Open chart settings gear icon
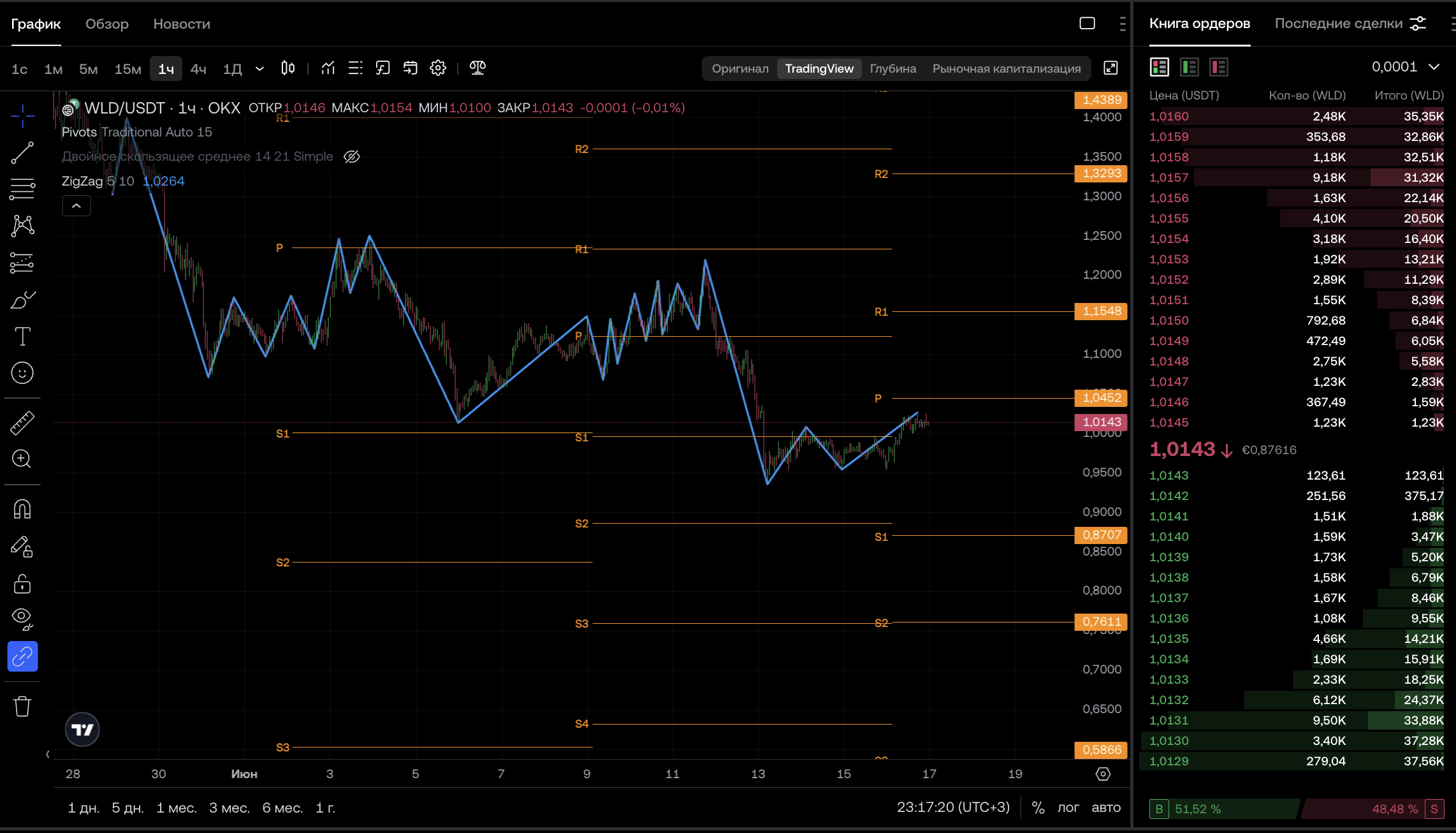 click(438, 68)
